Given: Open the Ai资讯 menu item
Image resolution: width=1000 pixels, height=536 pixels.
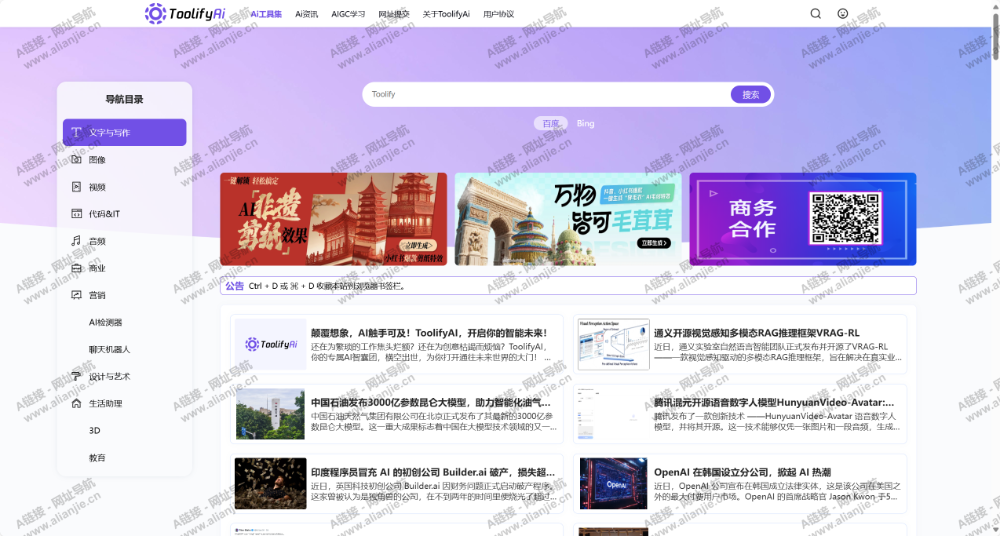Looking at the screenshot, I should tap(307, 14).
